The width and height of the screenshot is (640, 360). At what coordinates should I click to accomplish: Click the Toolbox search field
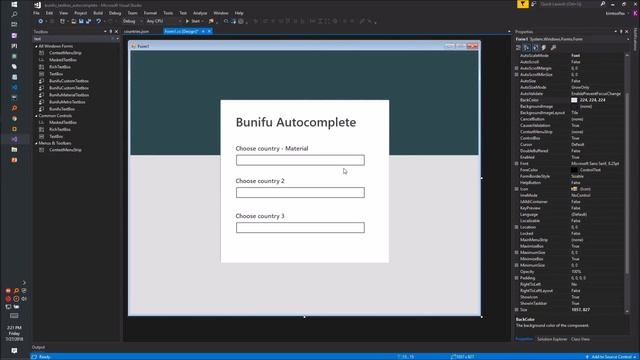pos(73,39)
